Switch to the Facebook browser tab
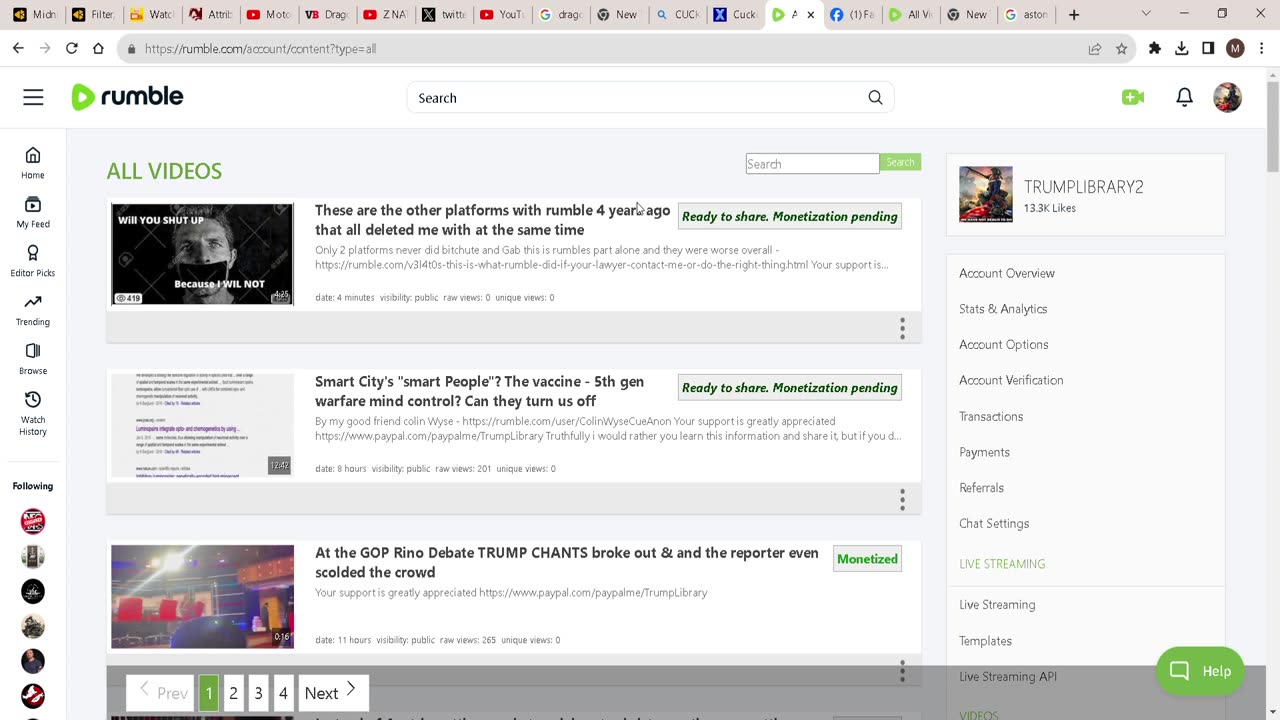 pos(853,14)
